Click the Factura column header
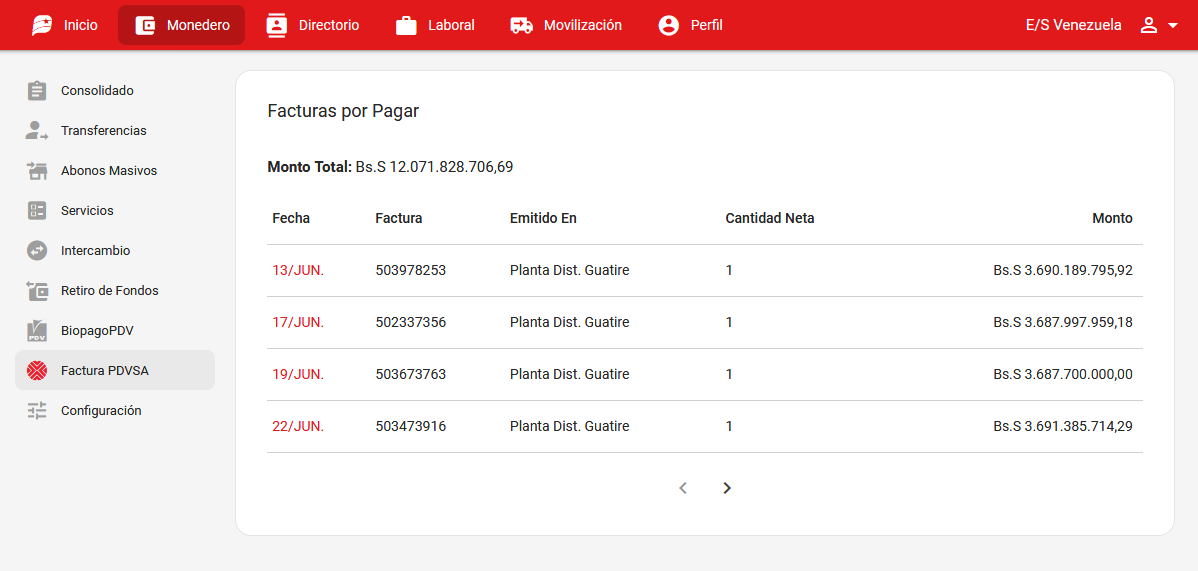This screenshot has width=1198, height=571. 399,219
